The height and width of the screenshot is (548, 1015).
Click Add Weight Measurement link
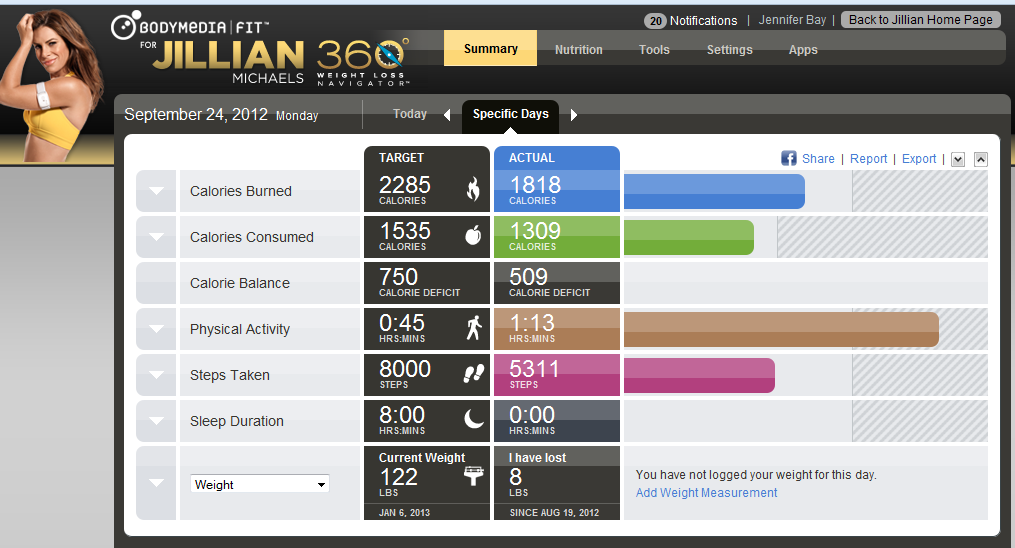click(706, 492)
